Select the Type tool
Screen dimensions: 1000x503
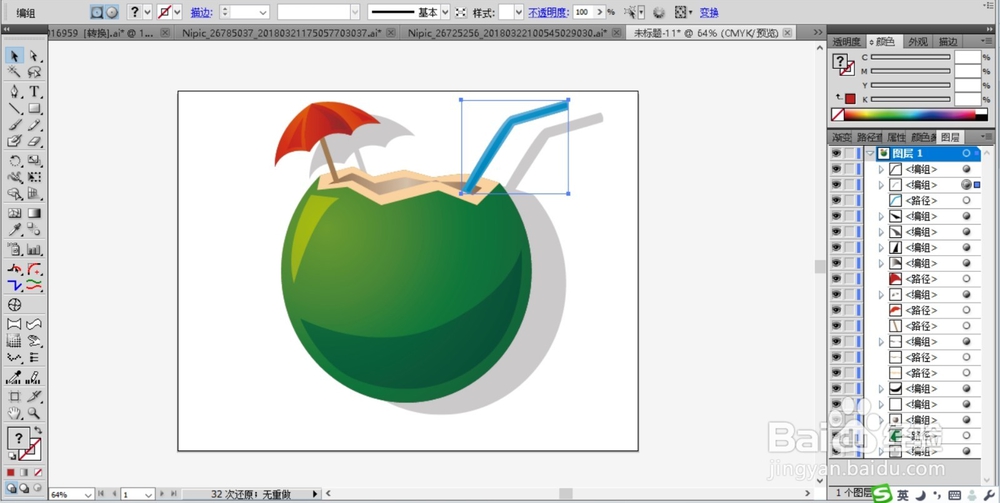34,92
